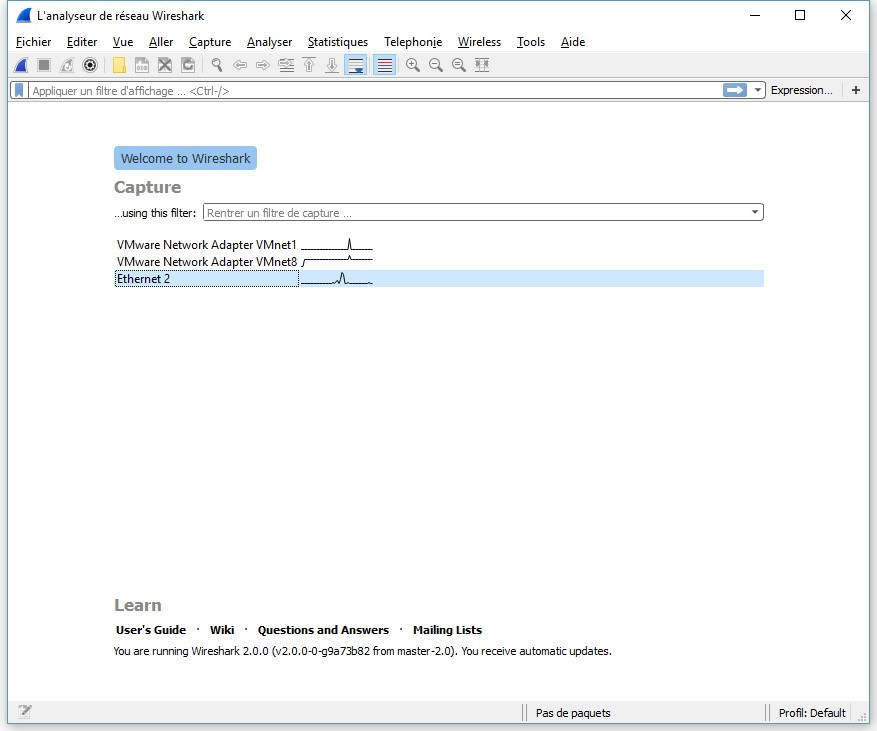Expand the capture filter dropdown arrow
This screenshot has width=877, height=731.
pyautogui.click(x=755, y=212)
